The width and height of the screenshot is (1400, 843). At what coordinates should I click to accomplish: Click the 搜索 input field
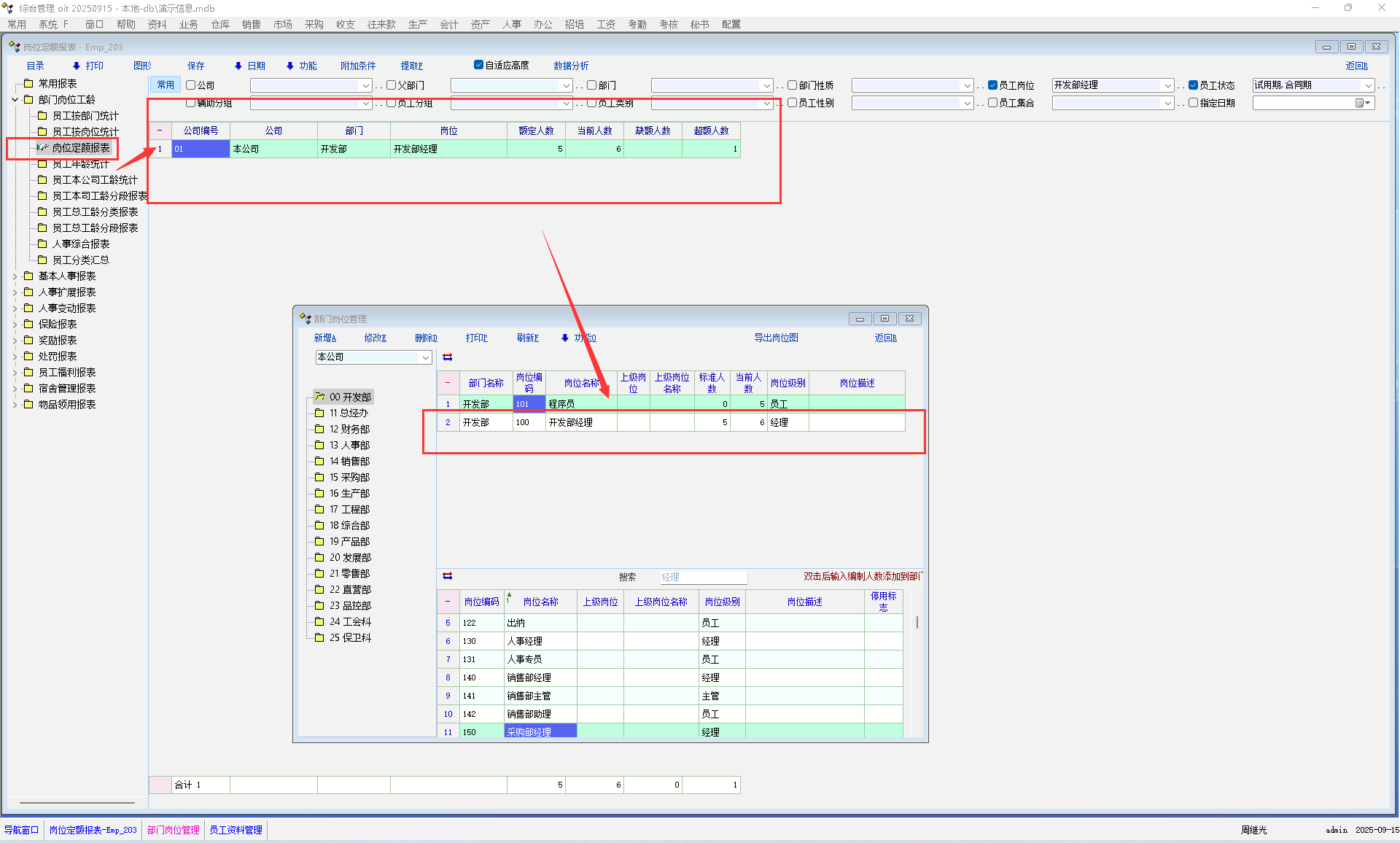[x=702, y=577]
